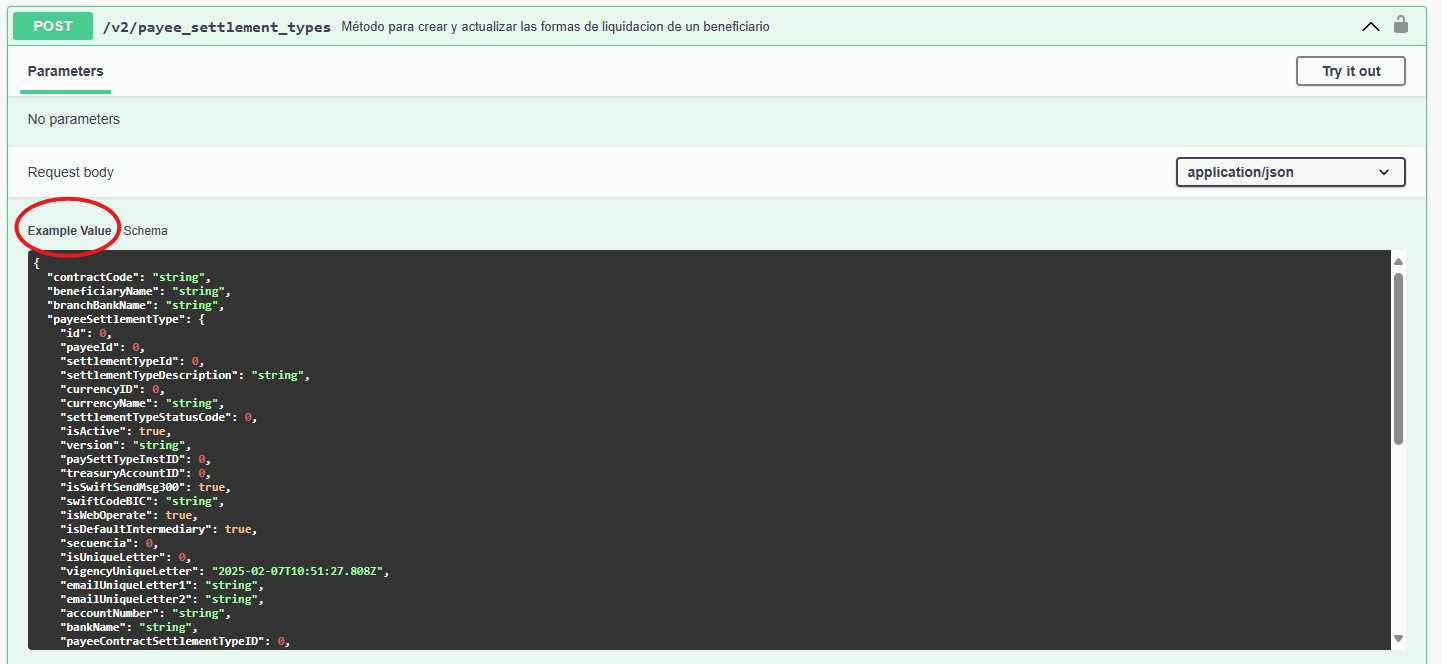Click the code block scroll down arrow
Viewport: 1442px width, 664px height.
click(x=1398, y=638)
